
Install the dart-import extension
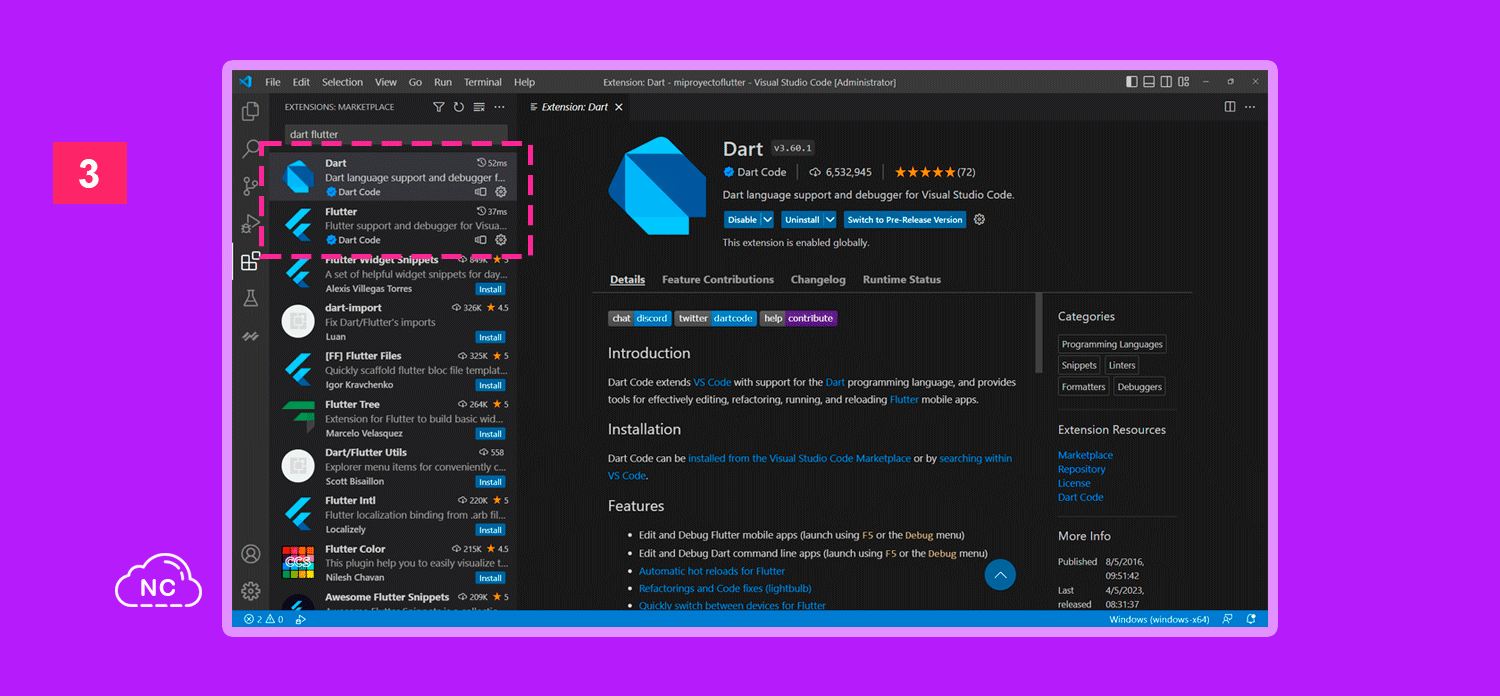pyautogui.click(x=490, y=337)
